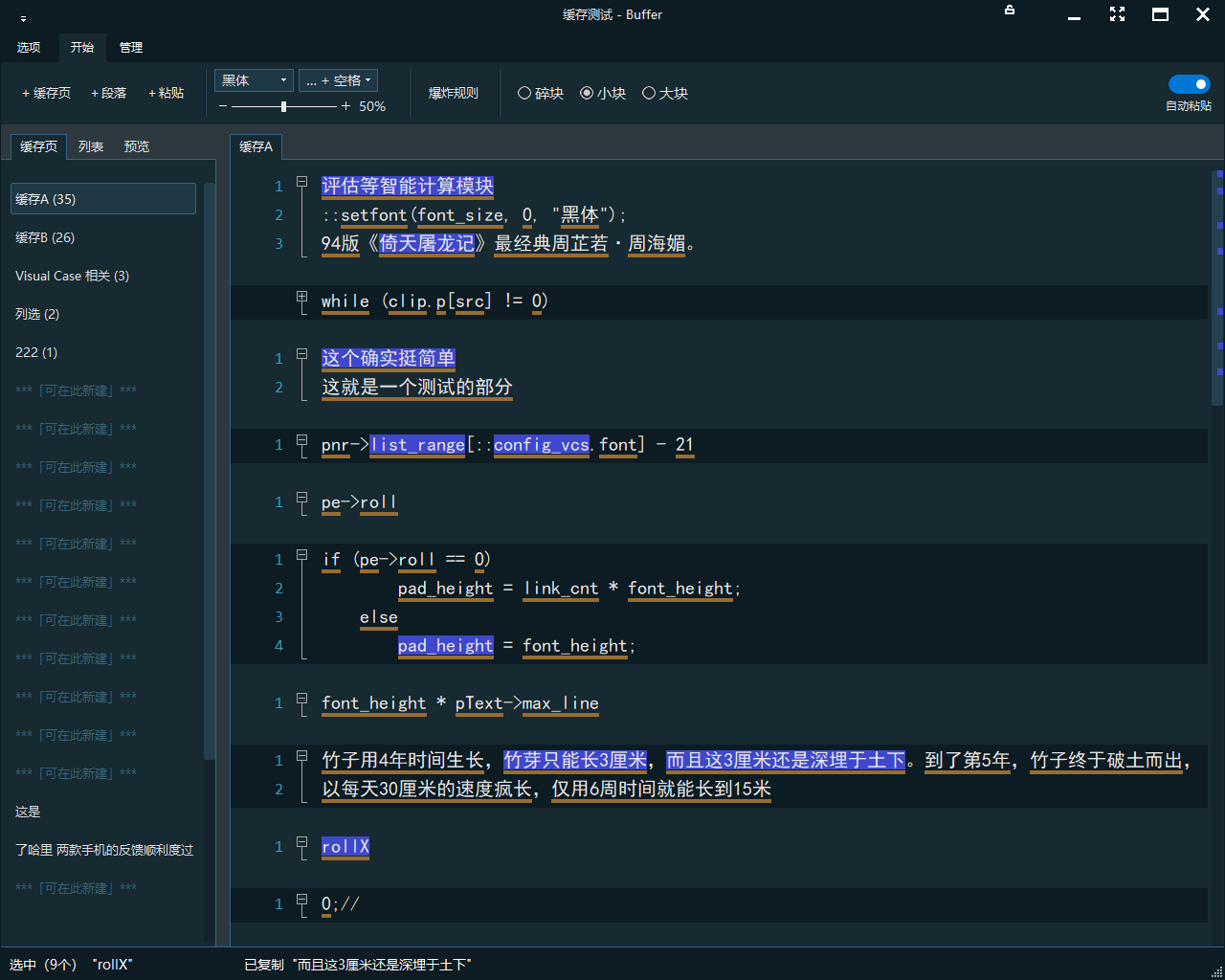The width and height of the screenshot is (1225, 980).
Task: Click fold icon beside font_height * pText->max_line
Action: point(301,699)
